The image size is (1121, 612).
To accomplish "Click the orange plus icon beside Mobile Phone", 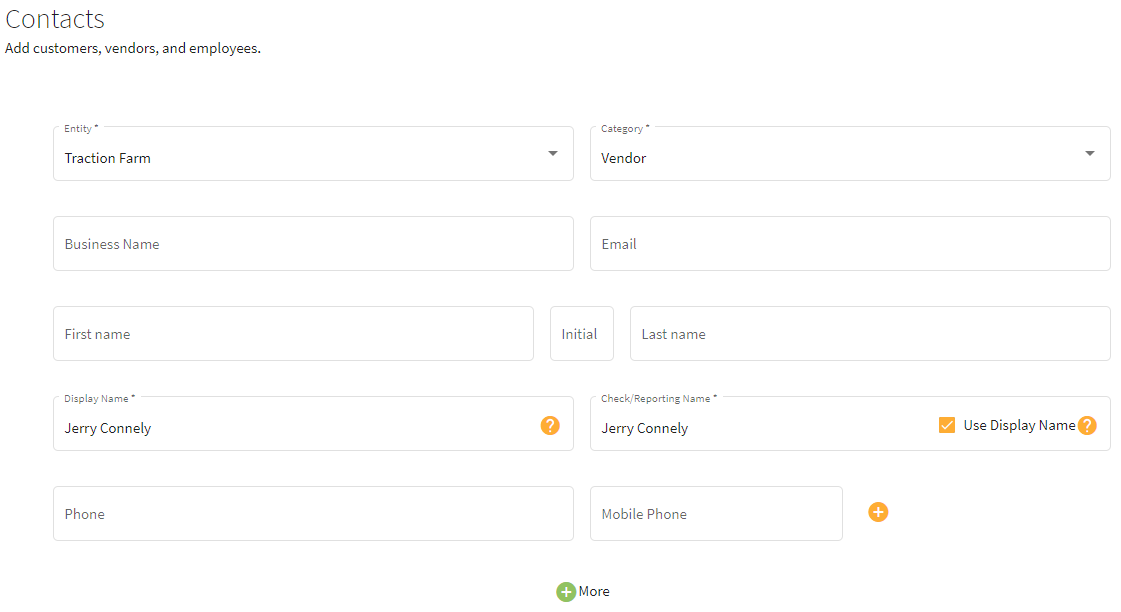I will [x=878, y=512].
